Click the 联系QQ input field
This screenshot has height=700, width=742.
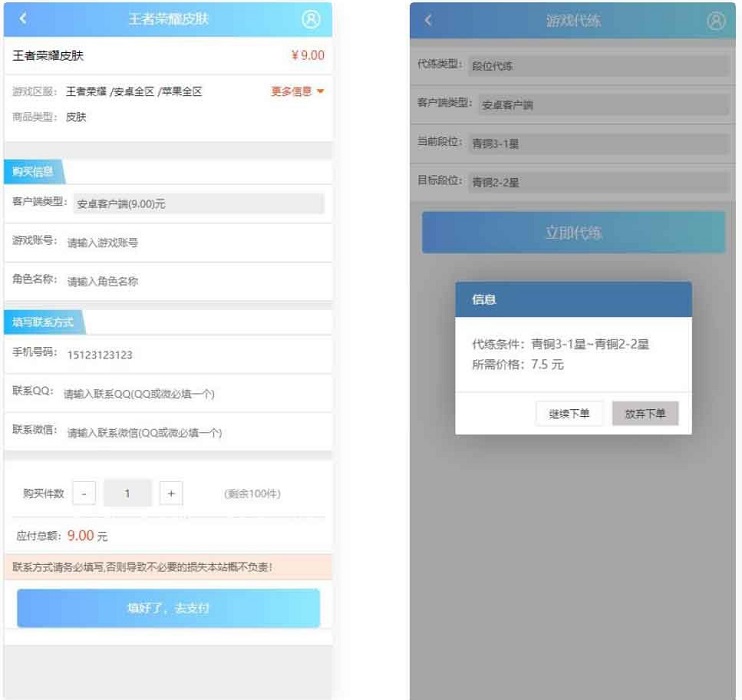pyautogui.click(x=194, y=393)
